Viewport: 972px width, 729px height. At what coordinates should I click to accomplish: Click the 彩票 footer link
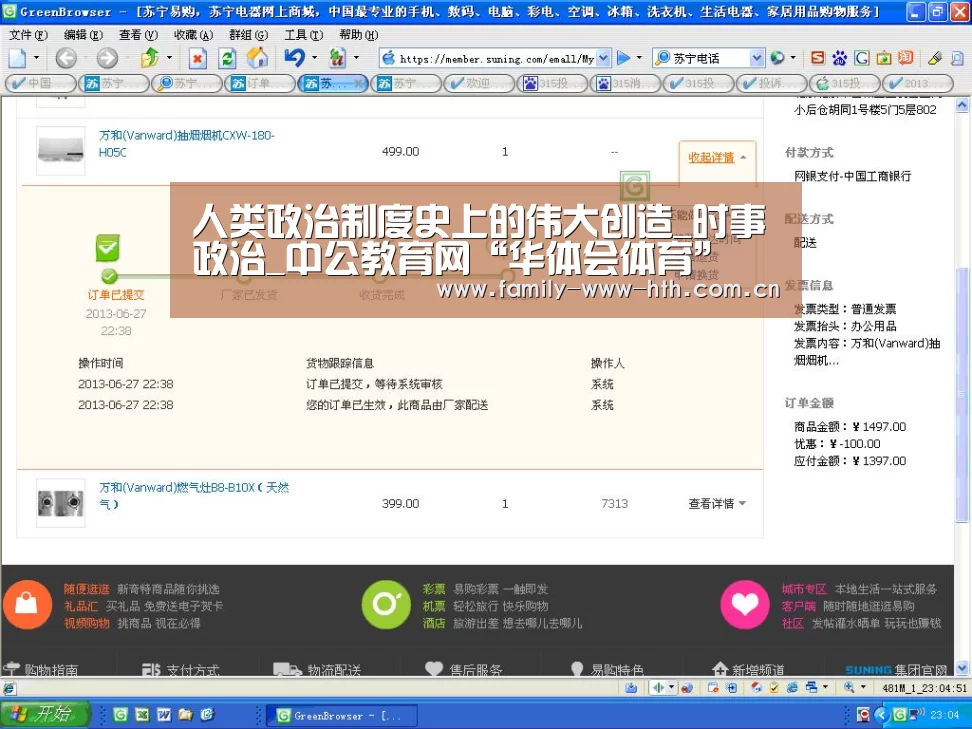(434, 589)
